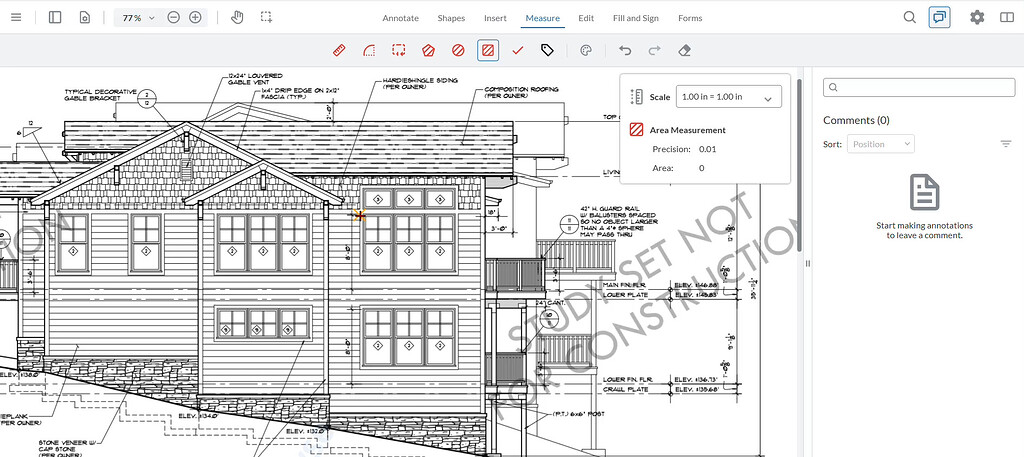Open the Fill and Sign tab
The height and width of the screenshot is (457, 1024).
coord(636,18)
